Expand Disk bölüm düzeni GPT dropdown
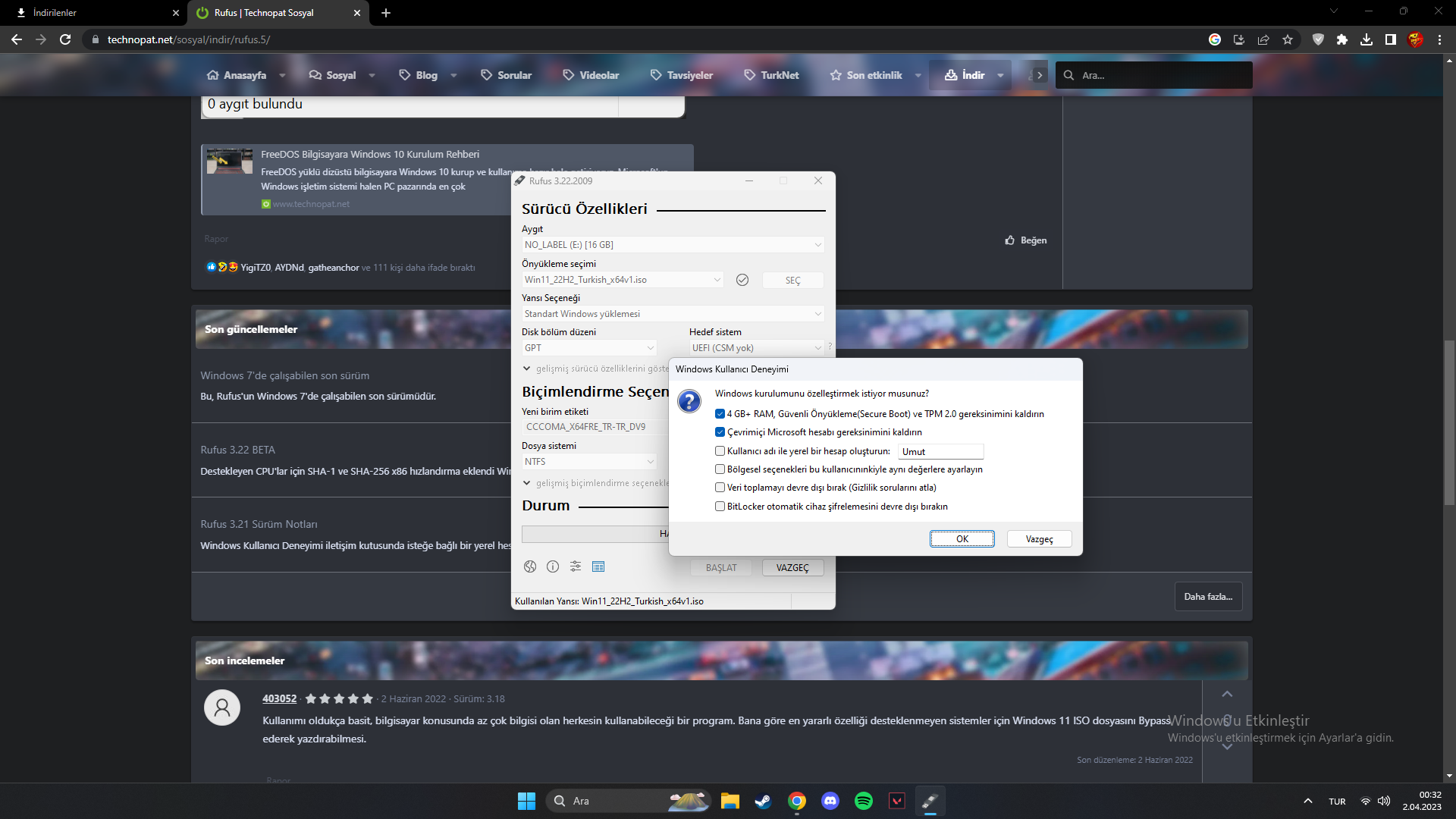The image size is (1456, 819). pyautogui.click(x=589, y=348)
